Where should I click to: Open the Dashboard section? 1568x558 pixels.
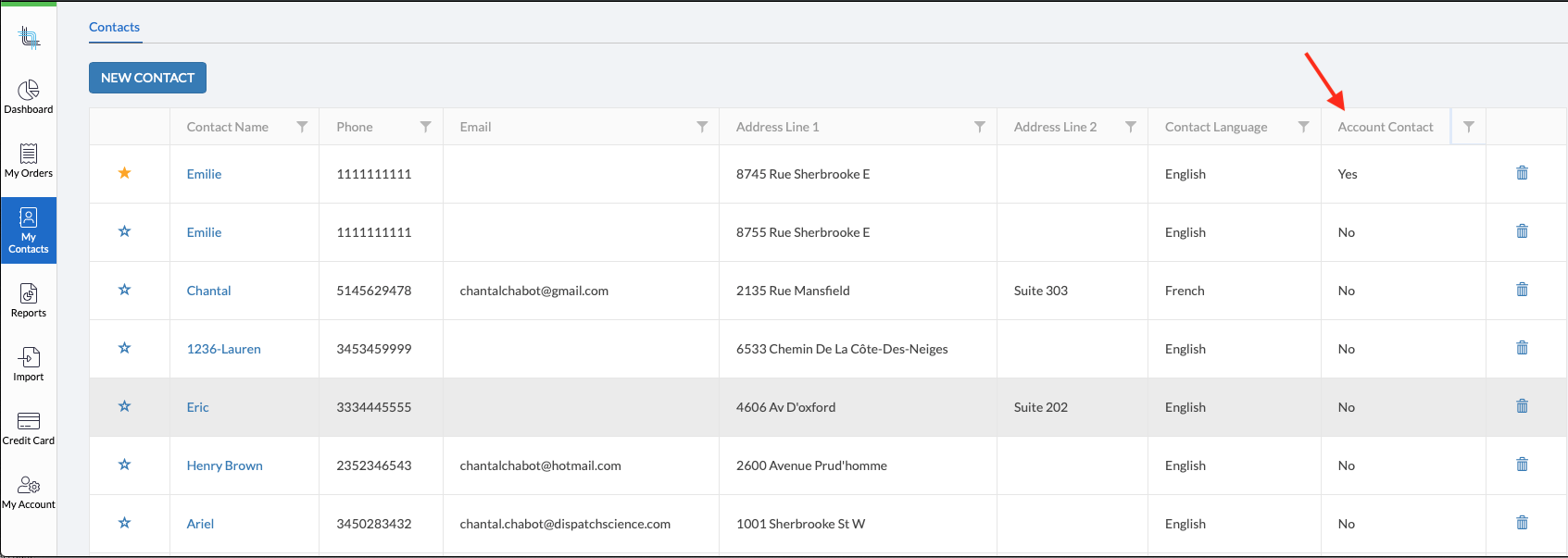(29, 96)
